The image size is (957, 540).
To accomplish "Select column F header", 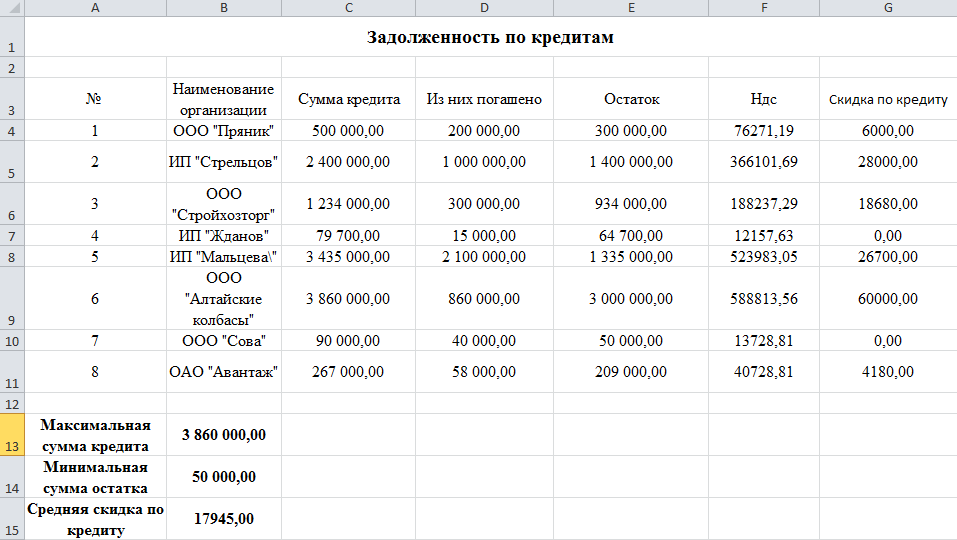I will (764, 7).
